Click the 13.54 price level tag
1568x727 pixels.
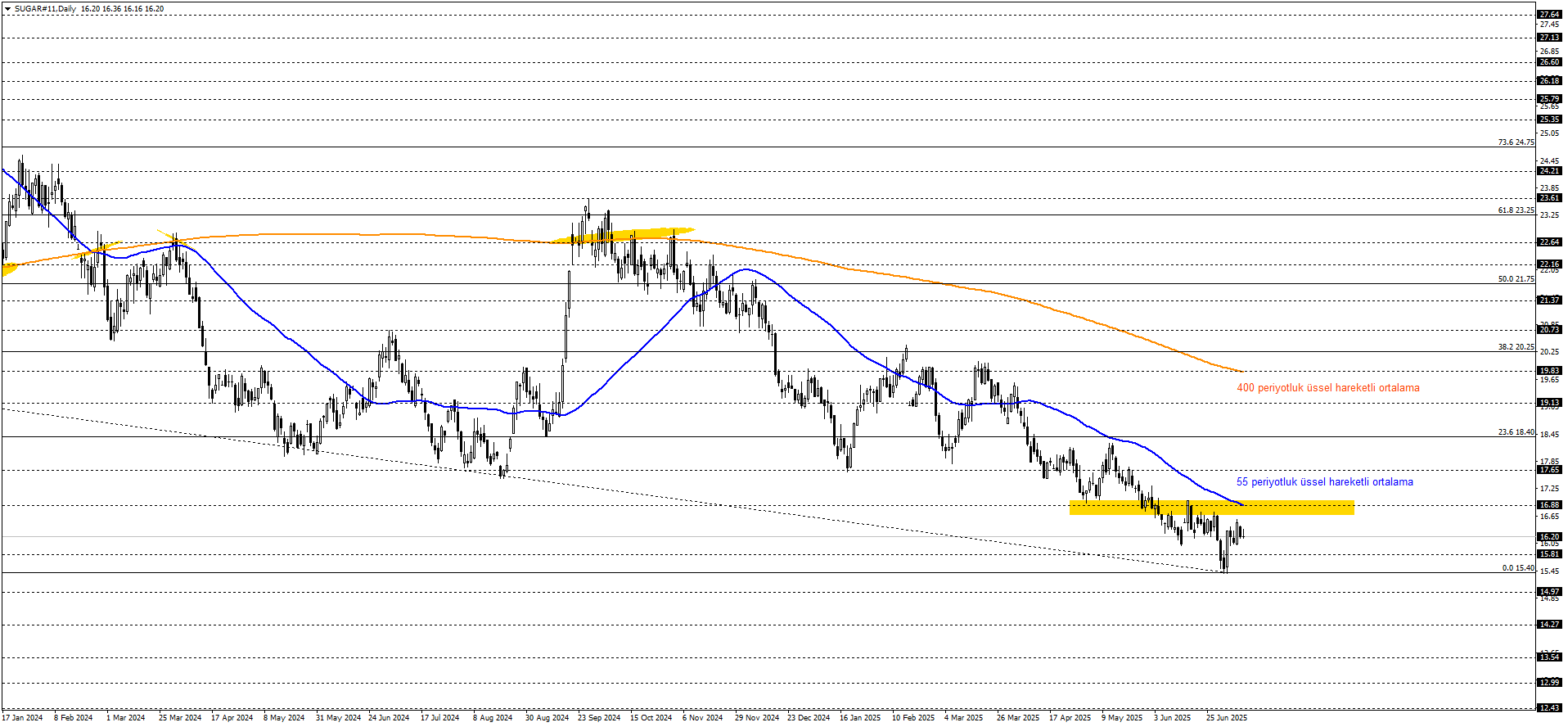click(x=1549, y=657)
